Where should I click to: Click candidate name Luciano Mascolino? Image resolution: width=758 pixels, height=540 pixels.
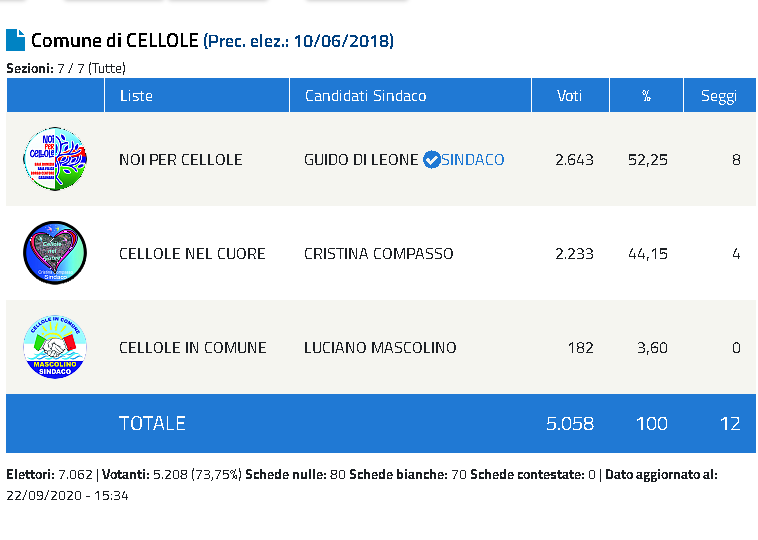380,347
